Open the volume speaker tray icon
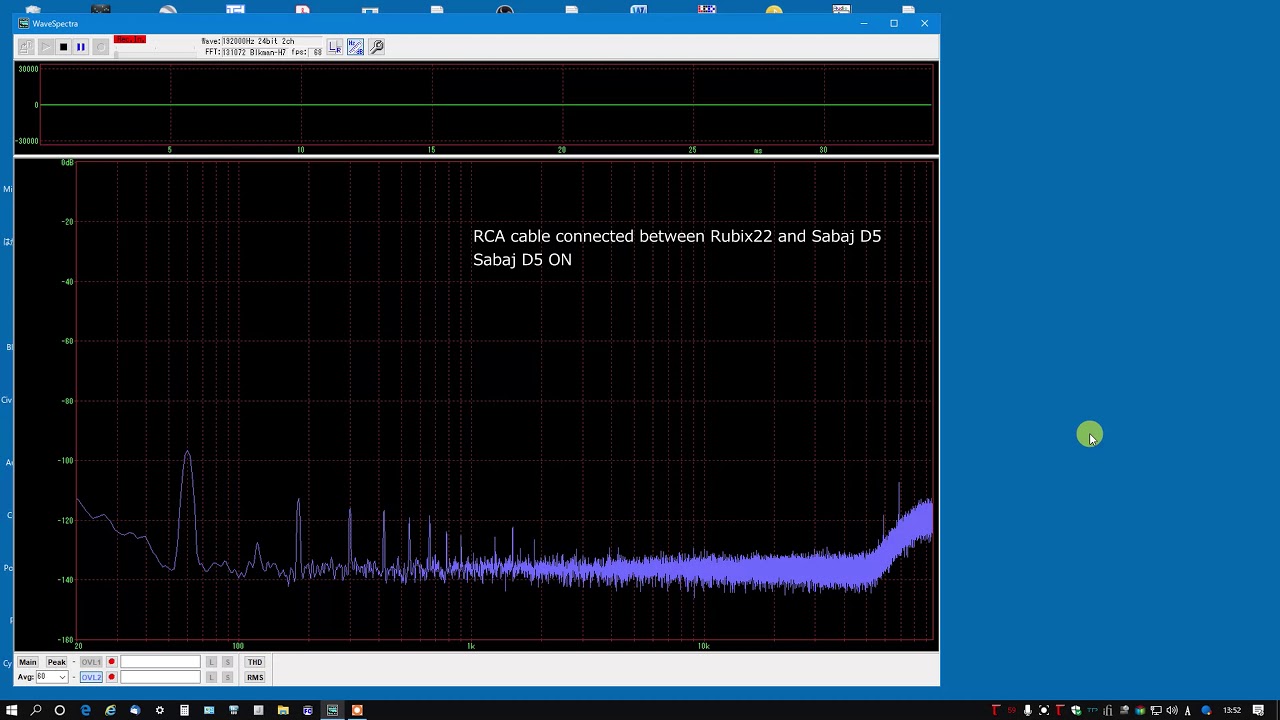1280x720 pixels. pos(1172,710)
